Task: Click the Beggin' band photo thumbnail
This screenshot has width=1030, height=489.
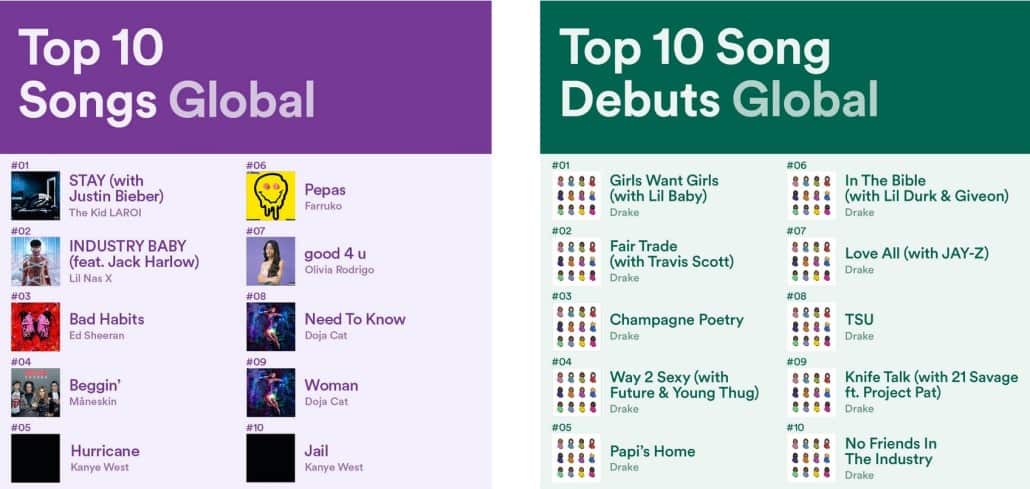Action: tap(35, 392)
